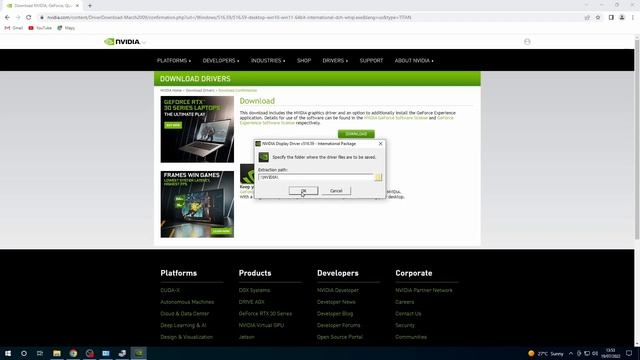Image resolution: width=640 pixels, height=360 pixels.
Task: Open the Chrome profile icon
Action: (x=622, y=18)
